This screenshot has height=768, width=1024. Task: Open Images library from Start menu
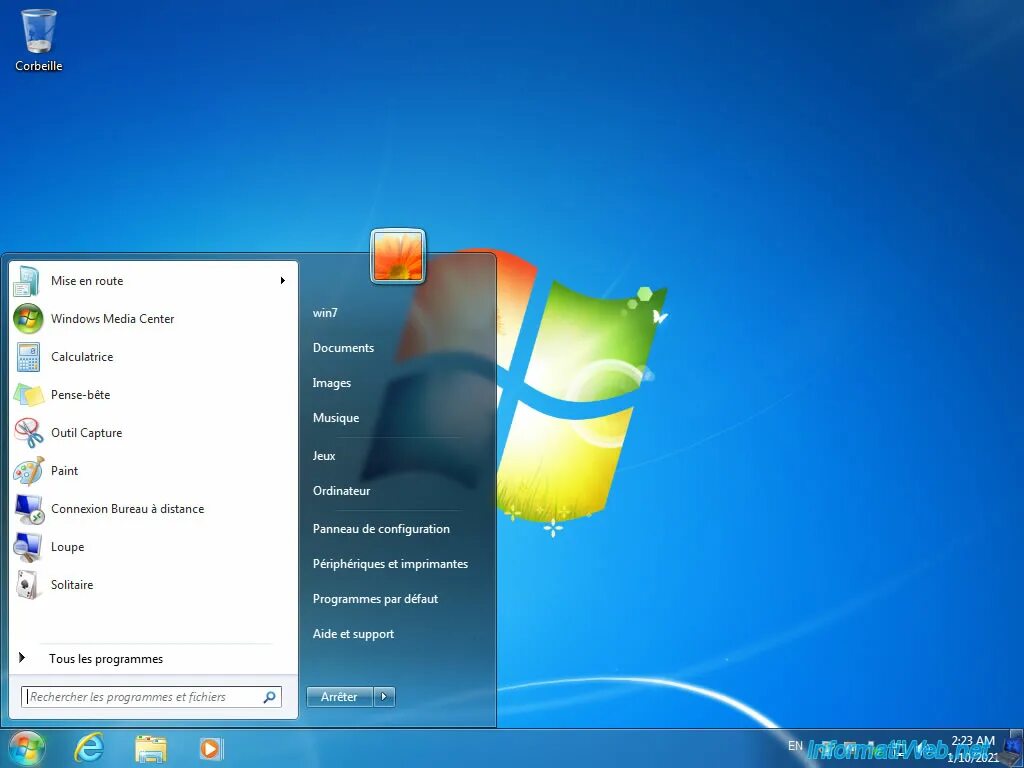tap(332, 383)
